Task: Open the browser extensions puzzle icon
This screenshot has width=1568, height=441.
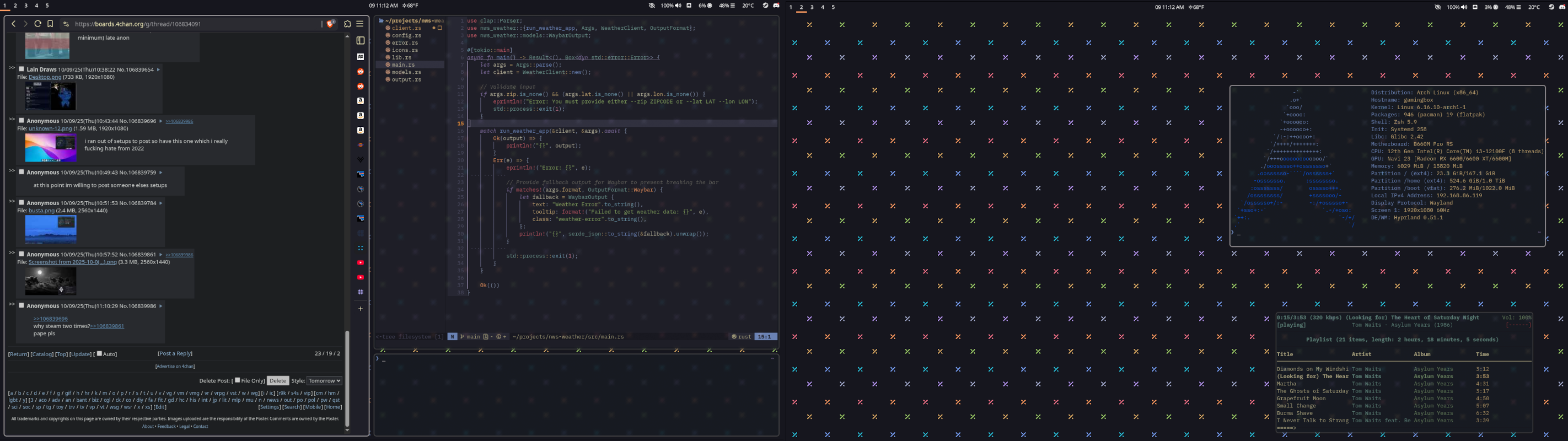Action: point(347,24)
